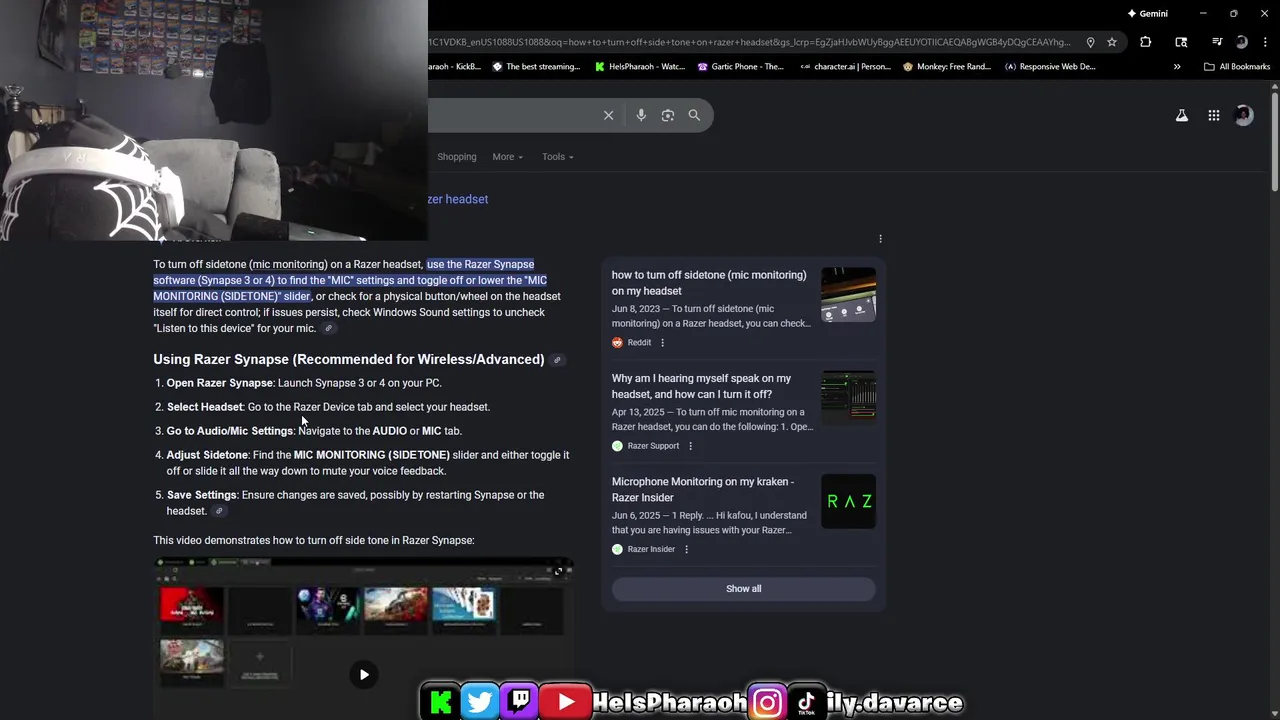Open the All Bookmarks folder
This screenshot has height=720, width=1280.
[1237, 67]
